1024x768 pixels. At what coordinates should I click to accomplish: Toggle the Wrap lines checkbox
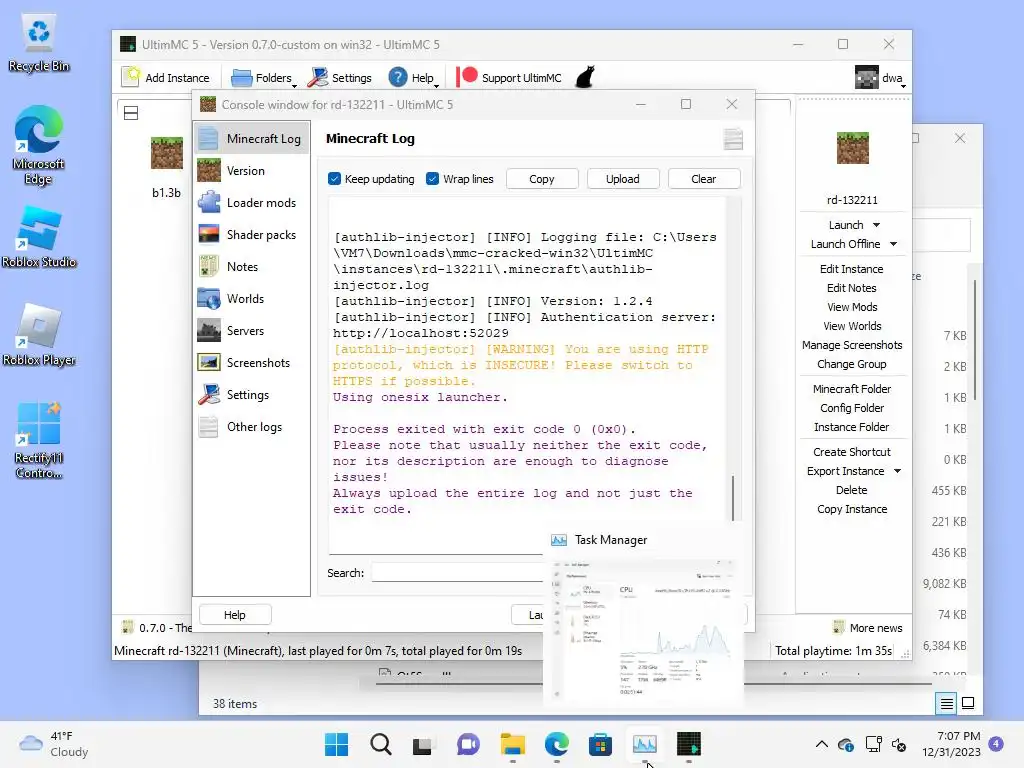click(x=432, y=179)
